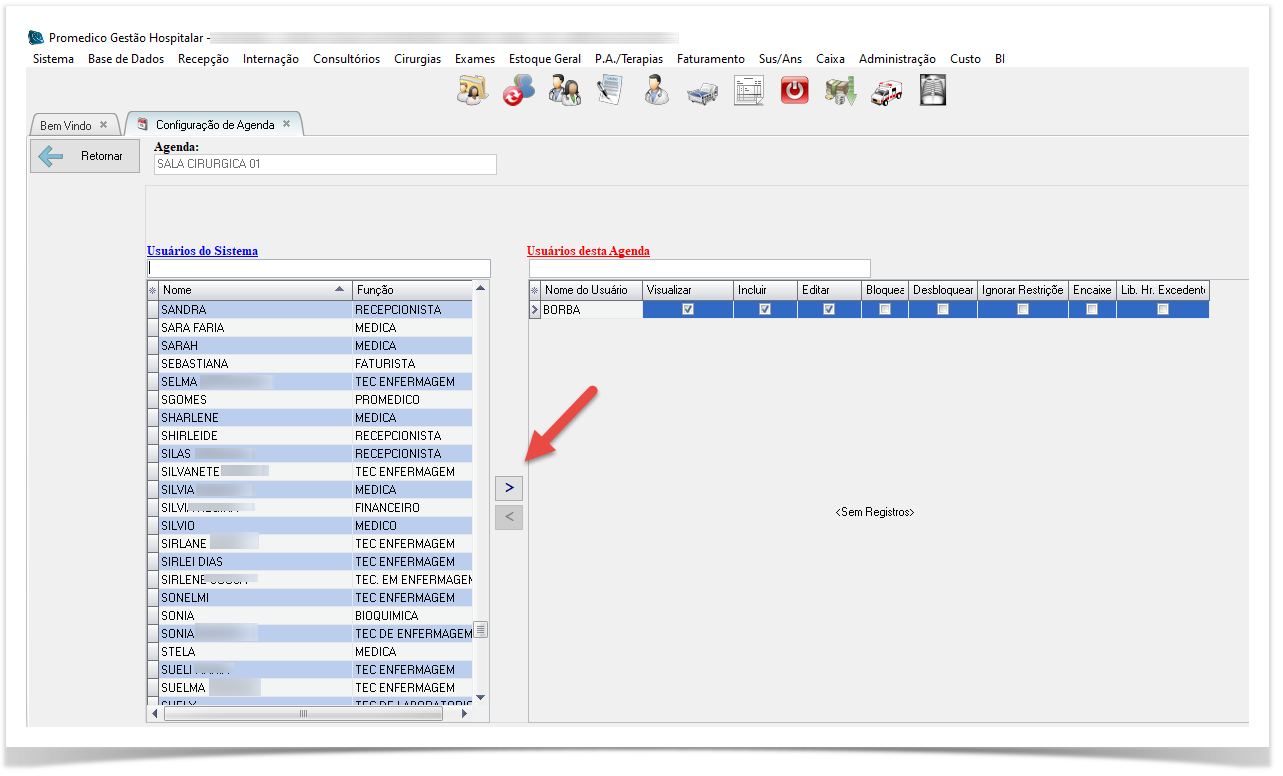Open the hospital bed toolbar icon
1283x776 pixels.
pos(702,92)
